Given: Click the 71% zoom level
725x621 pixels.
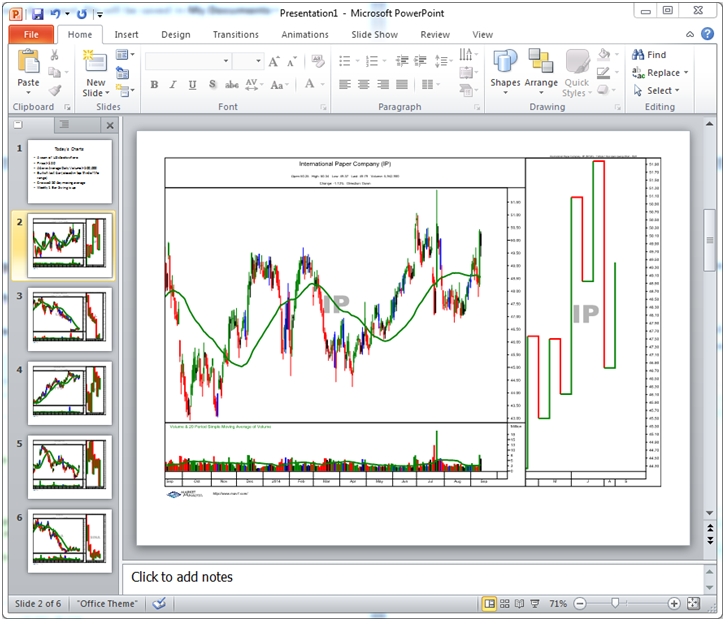Looking at the screenshot, I should pos(558,603).
